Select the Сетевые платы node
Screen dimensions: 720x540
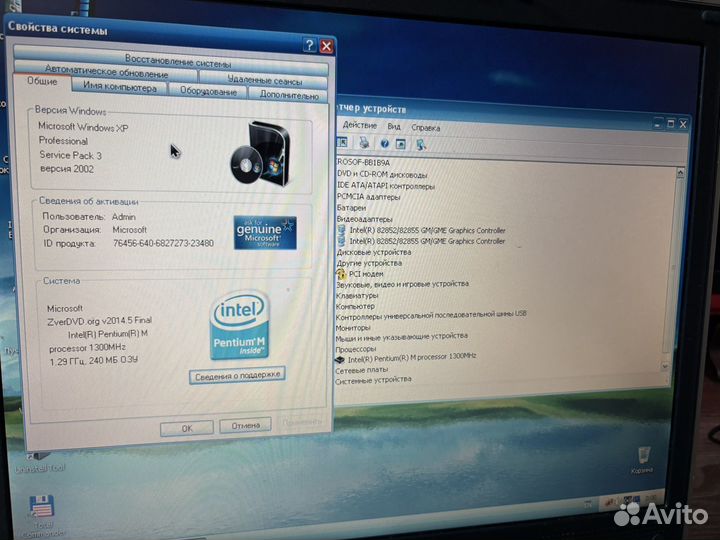361,370
